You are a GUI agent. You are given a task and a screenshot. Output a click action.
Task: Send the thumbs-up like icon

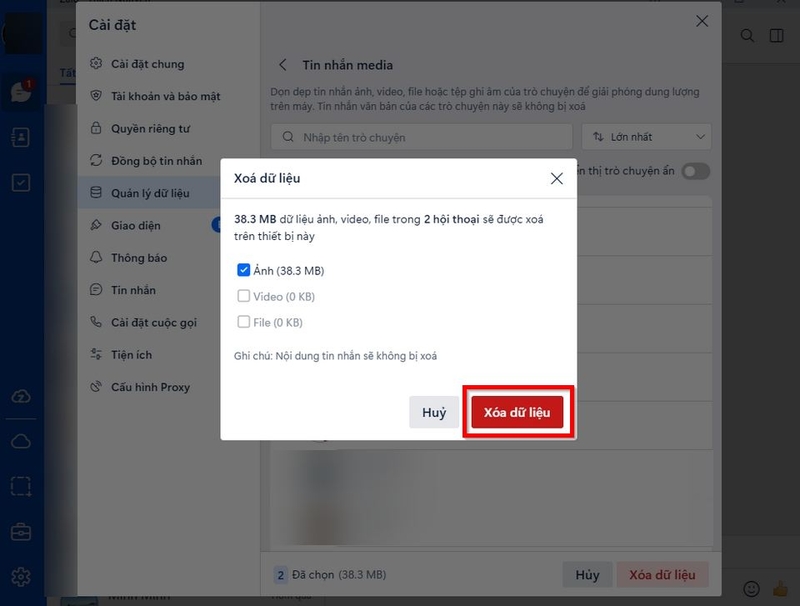[781, 589]
